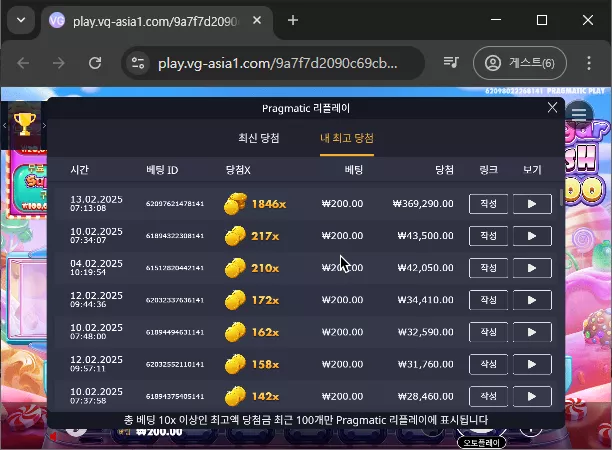Play the replay for the 162x win
This screenshot has width=612, height=450.
pyautogui.click(x=532, y=332)
